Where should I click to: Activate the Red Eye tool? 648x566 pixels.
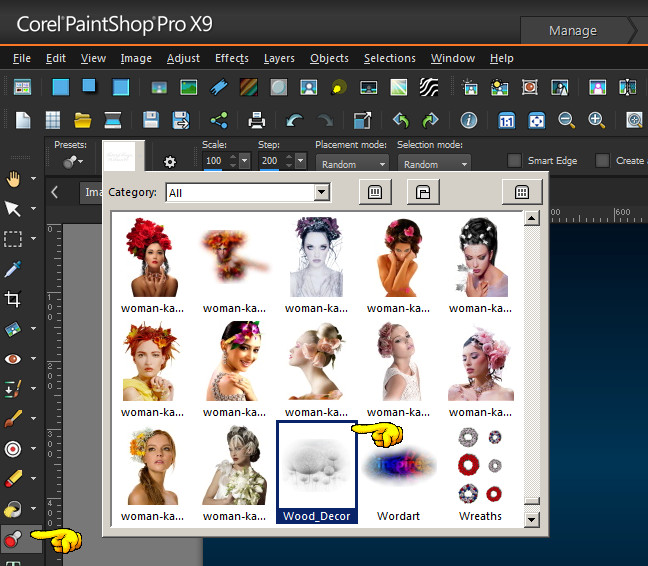pos(13,359)
